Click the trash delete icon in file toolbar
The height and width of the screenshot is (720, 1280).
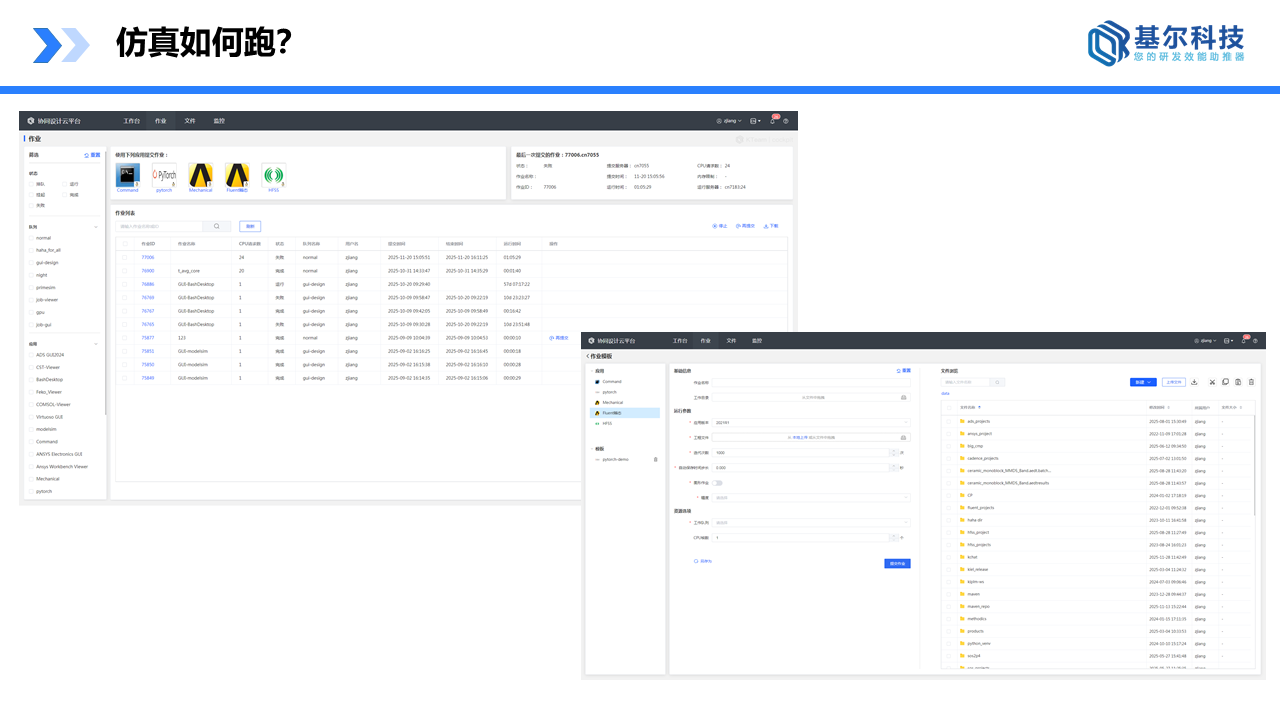[x=1251, y=382]
